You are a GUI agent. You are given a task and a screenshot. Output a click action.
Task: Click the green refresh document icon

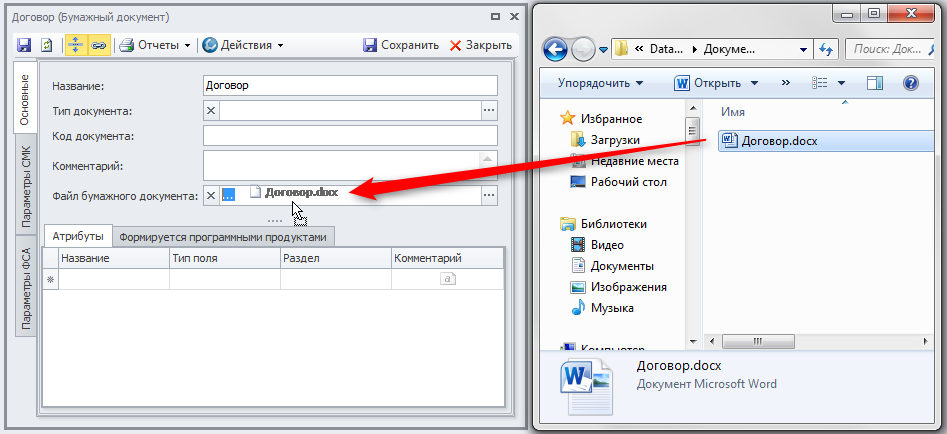pyautogui.click(x=46, y=45)
